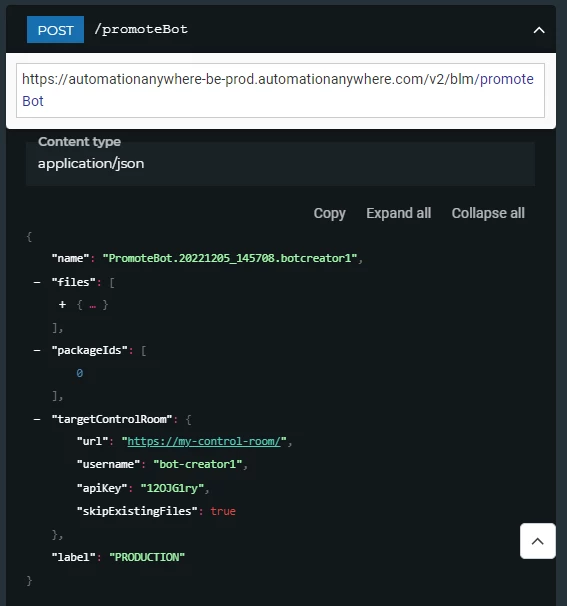Open the https://my-control-room/ link

click(x=204, y=441)
